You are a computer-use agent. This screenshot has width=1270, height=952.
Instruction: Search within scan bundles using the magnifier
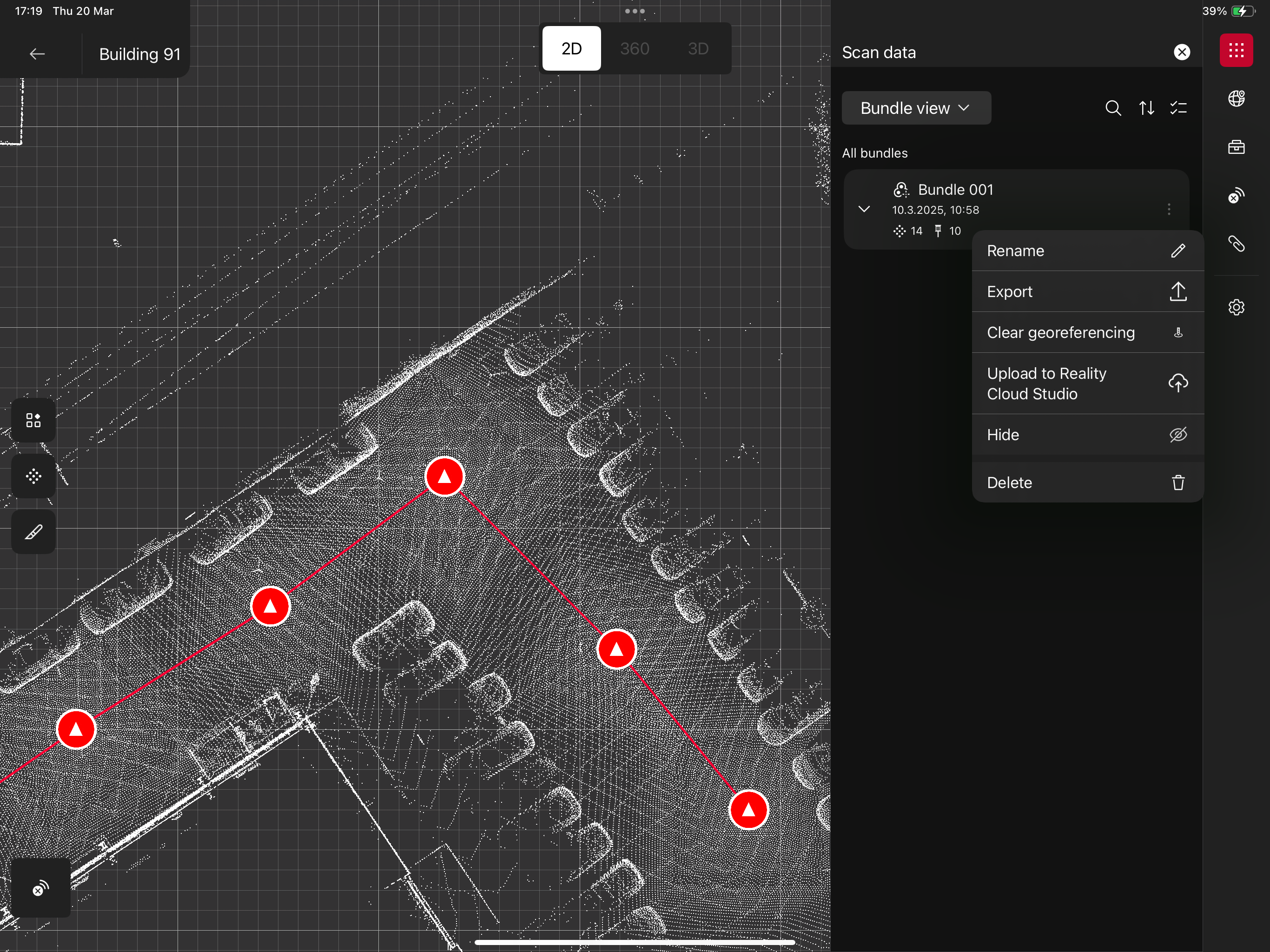(1113, 108)
